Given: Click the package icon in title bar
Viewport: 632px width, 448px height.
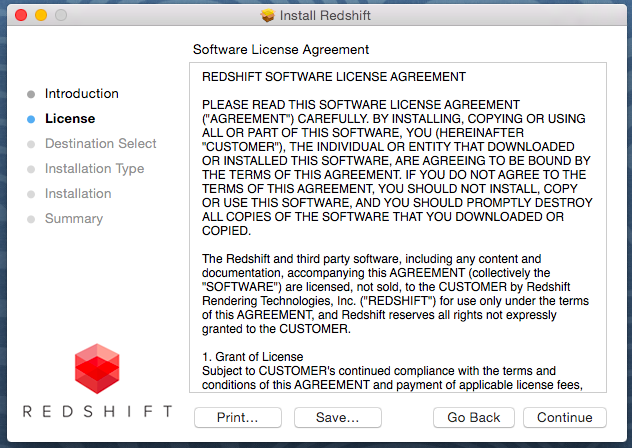Looking at the screenshot, I should coord(267,16).
